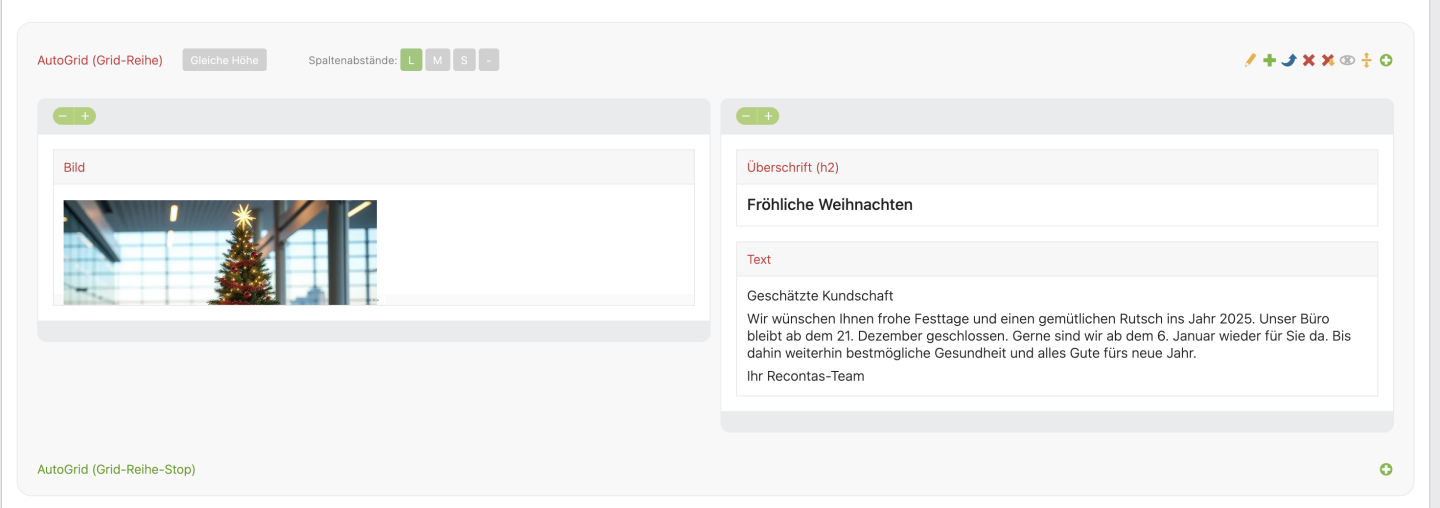Select column spacing L
The image size is (1440, 508).
[x=411, y=60]
